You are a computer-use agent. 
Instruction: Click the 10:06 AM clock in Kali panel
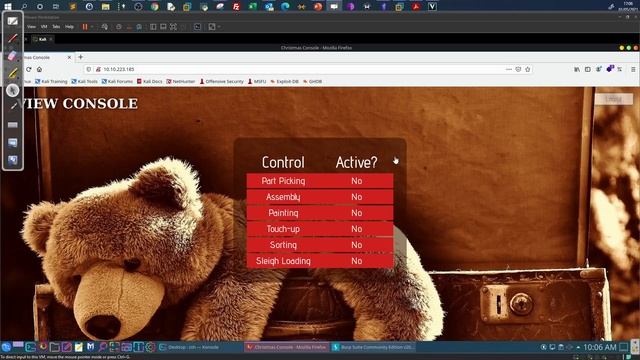pos(600,347)
